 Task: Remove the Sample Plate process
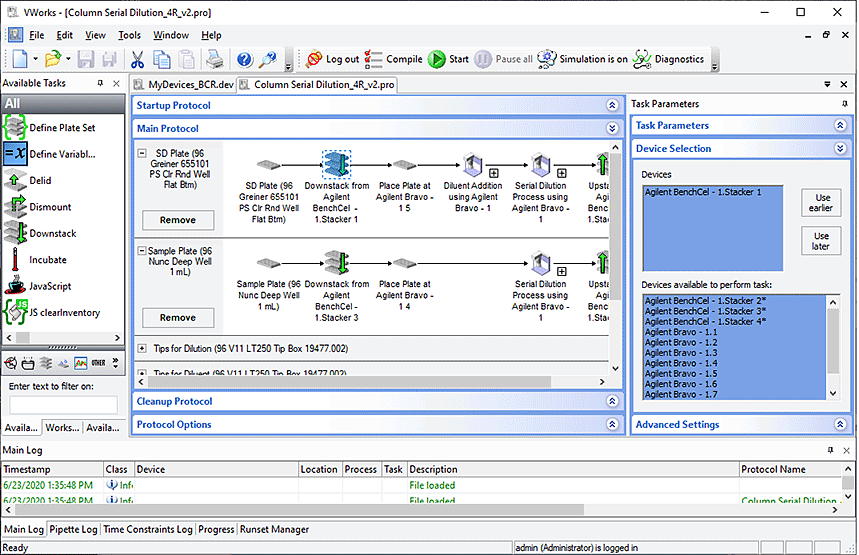click(x=178, y=317)
